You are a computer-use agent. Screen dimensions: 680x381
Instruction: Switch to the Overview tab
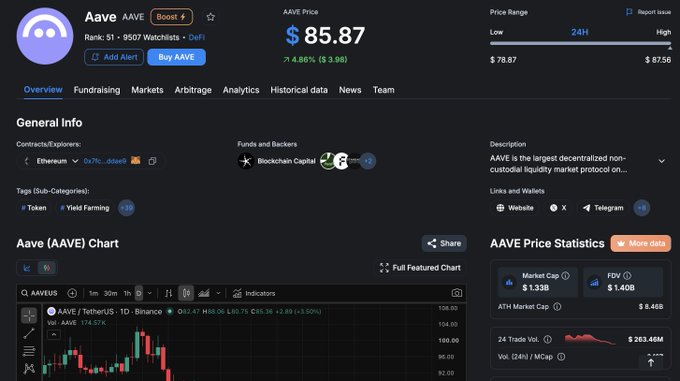coord(43,90)
